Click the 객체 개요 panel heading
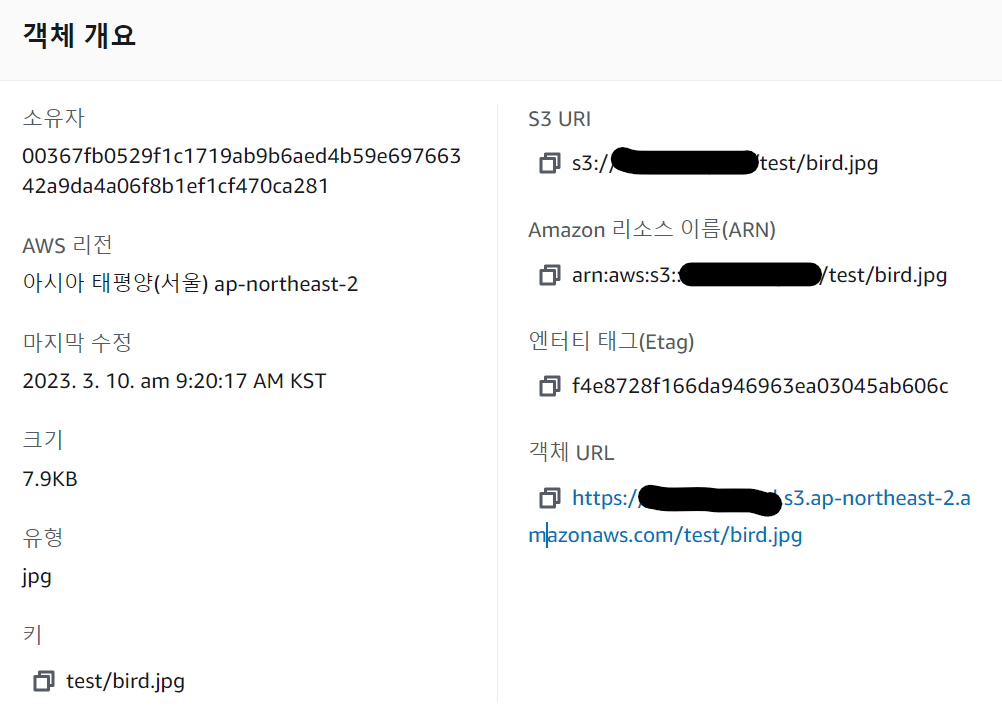Screen dimensions: 1002x724 (79, 36)
